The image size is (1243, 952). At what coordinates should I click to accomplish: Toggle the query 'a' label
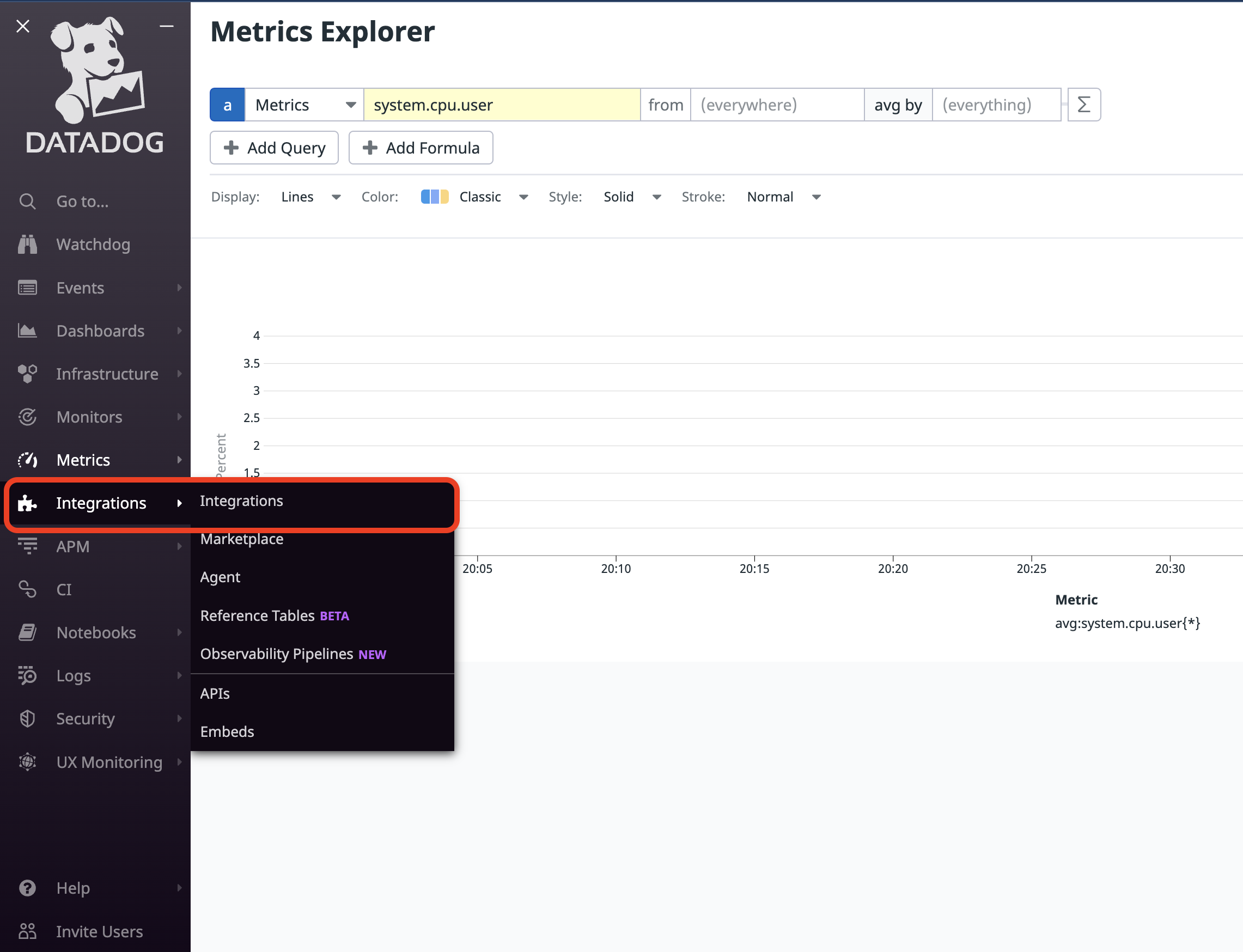pyautogui.click(x=227, y=104)
